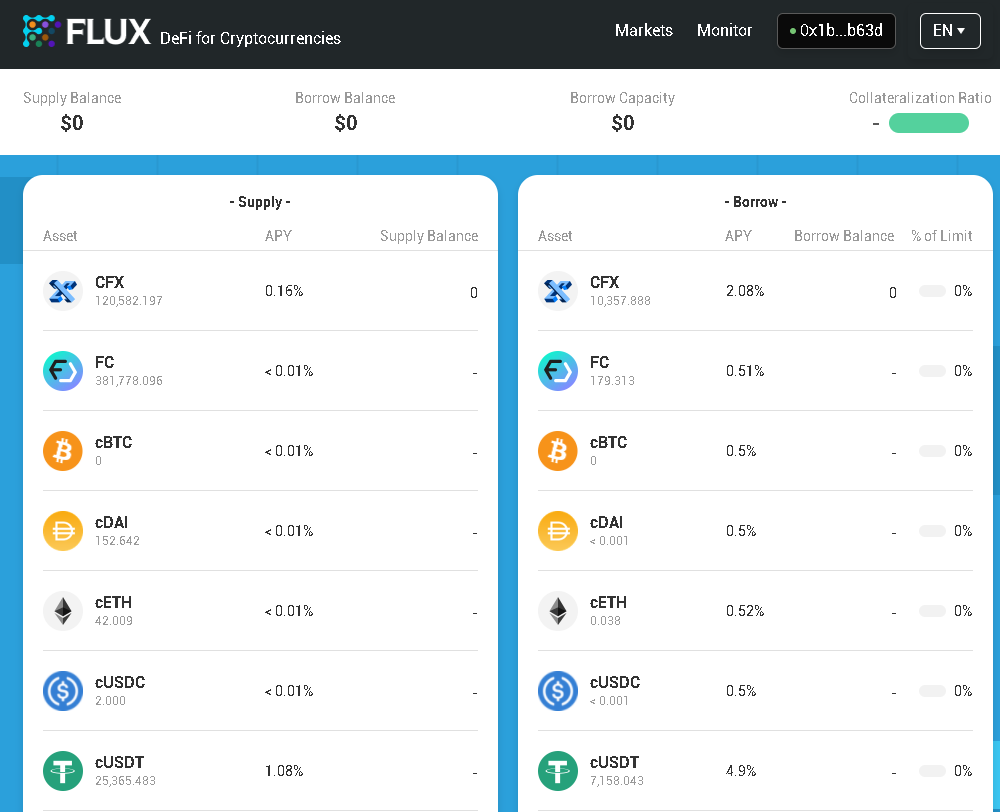Click the cUSDT Tether icon under Borrow
Screen dimensions: 1000x812
[x=558, y=771]
